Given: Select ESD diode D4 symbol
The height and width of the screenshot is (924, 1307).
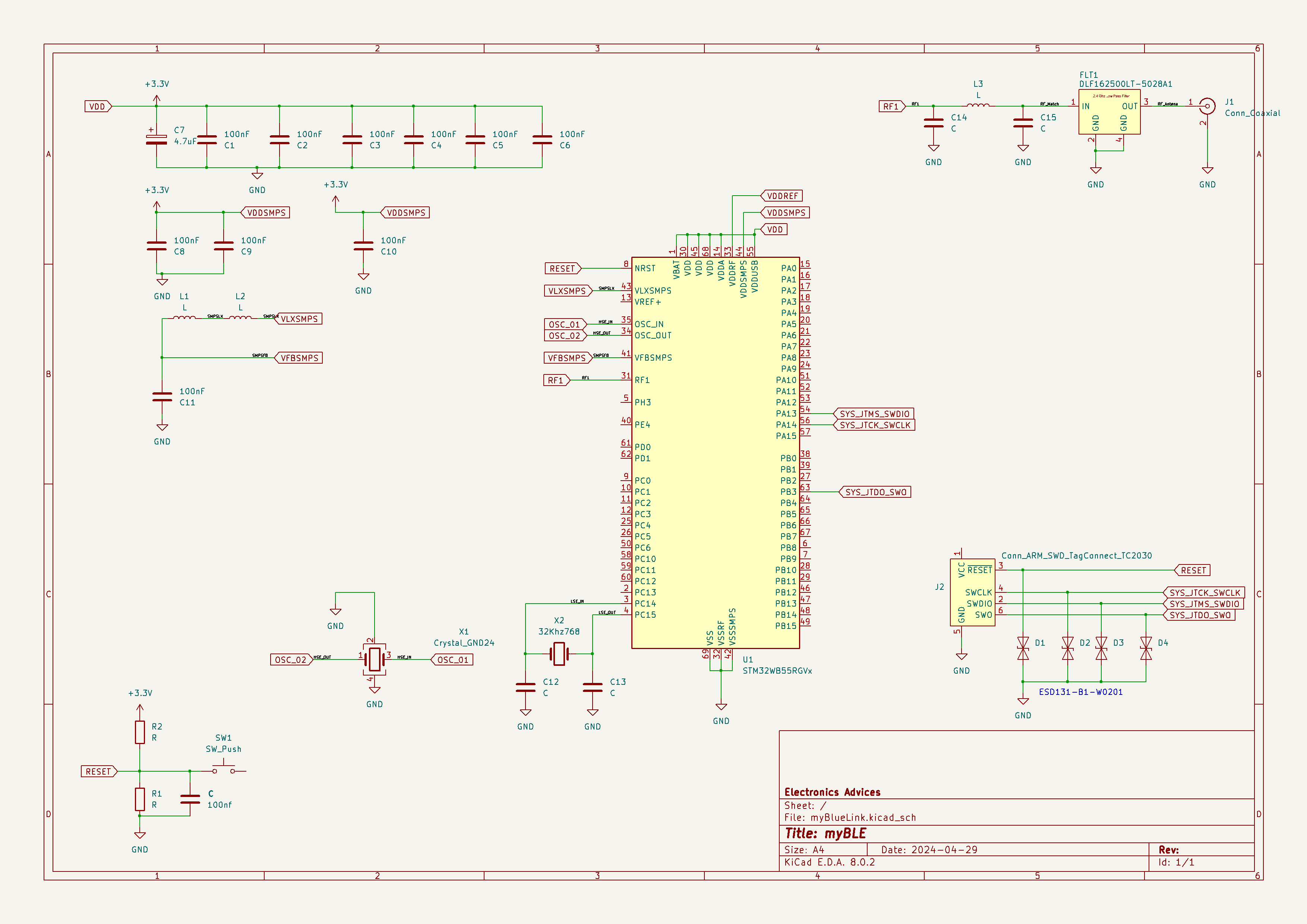Looking at the screenshot, I should tap(1146, 648).
